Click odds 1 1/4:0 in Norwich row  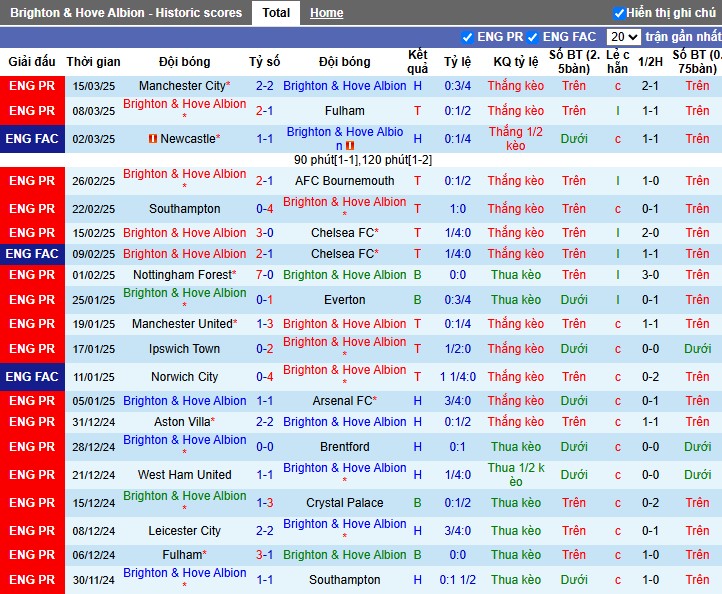pyautogui.click(x=458, y=377)
